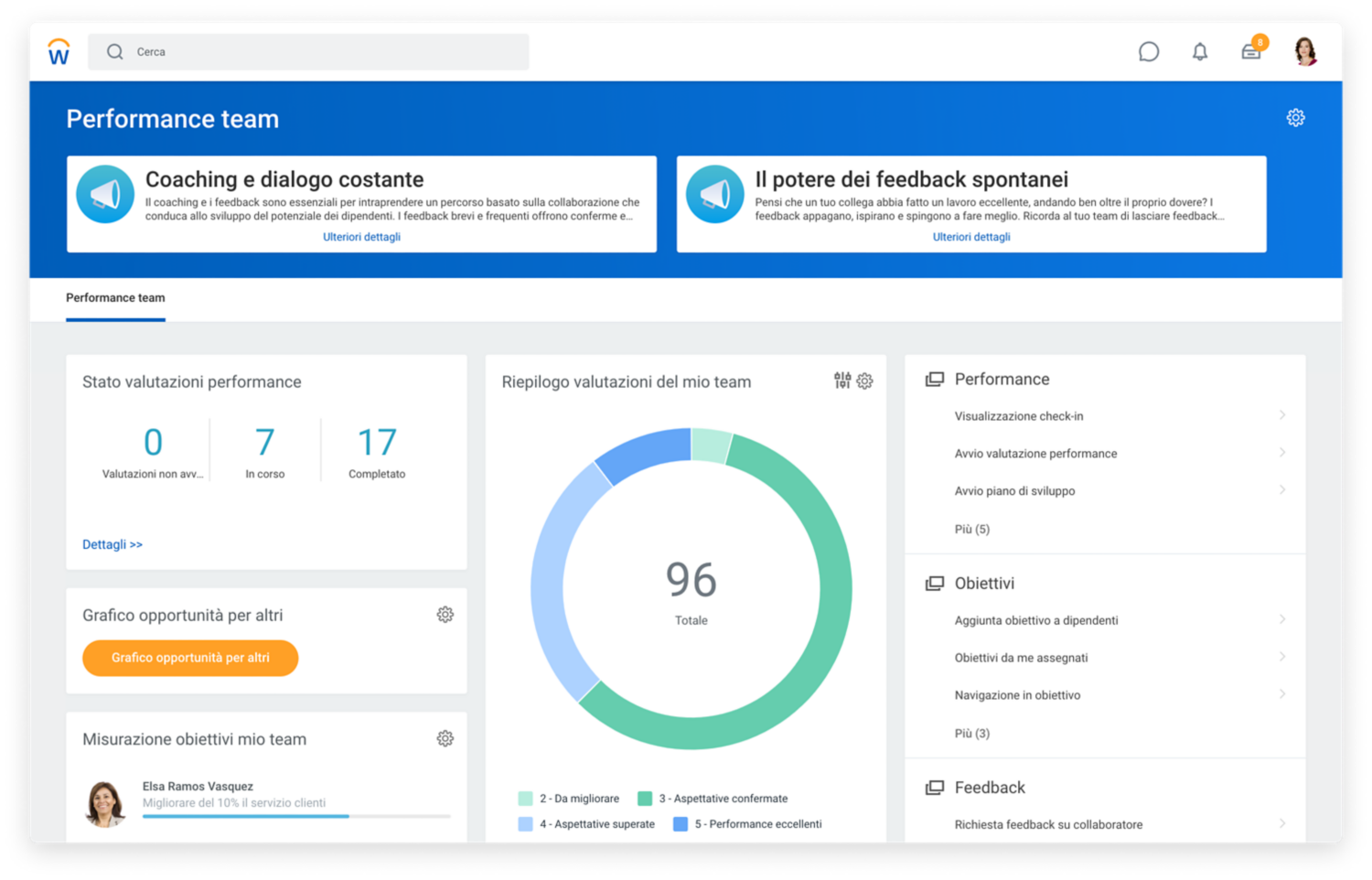Click chevron next to Aggiunta obiettivo a dipendenti
Image resolution: width=1372 pixels, height=880 pixels.
point(1282,619)
